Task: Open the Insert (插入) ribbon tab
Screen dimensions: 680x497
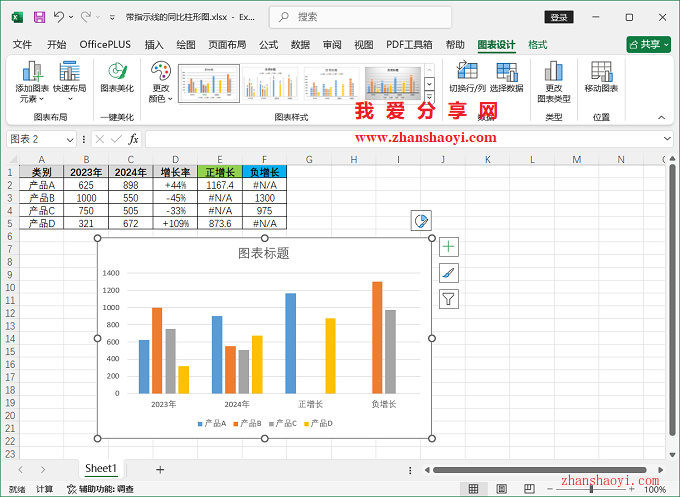Action: coord(154,45)
